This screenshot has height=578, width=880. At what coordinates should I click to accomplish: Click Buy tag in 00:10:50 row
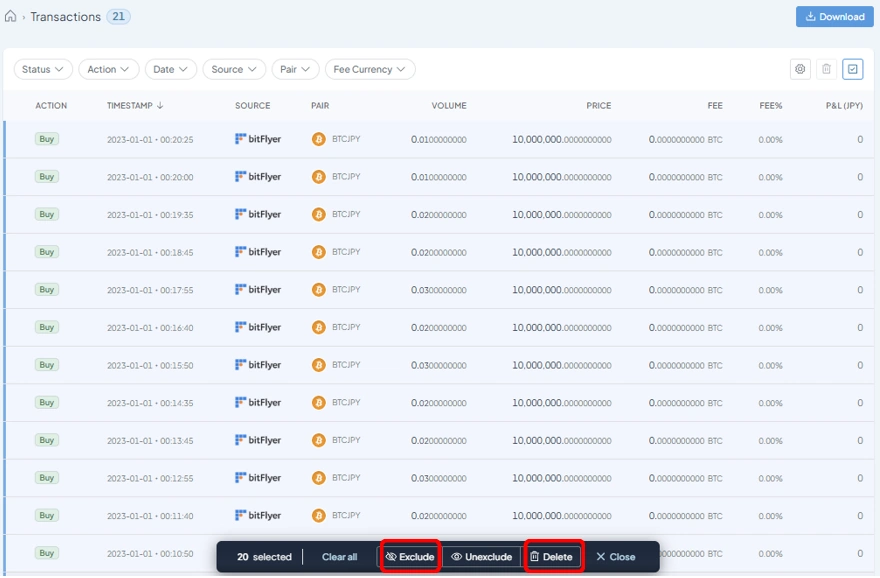click(47, 553)
